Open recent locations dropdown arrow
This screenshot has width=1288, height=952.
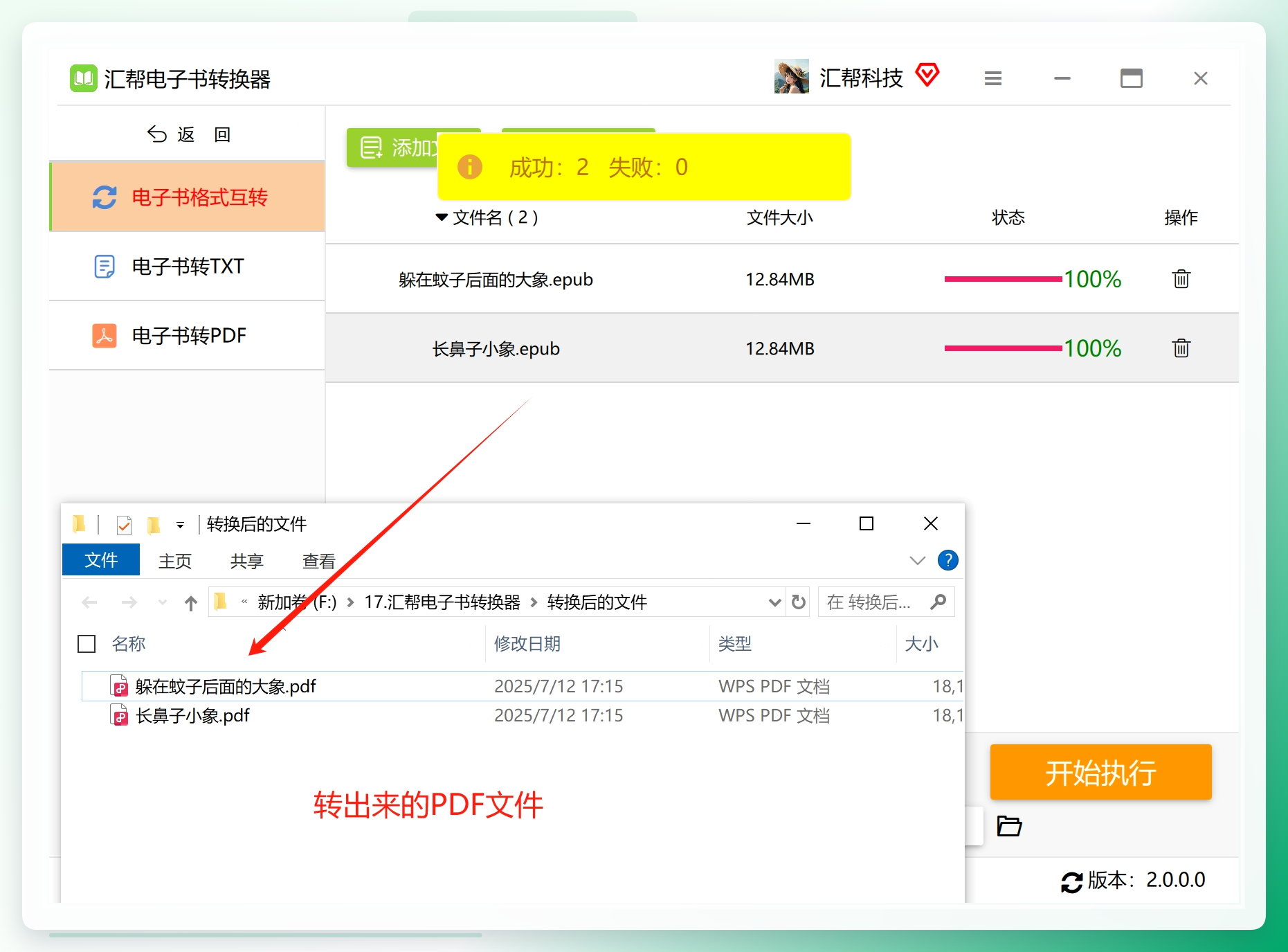(x=163, y=602)
